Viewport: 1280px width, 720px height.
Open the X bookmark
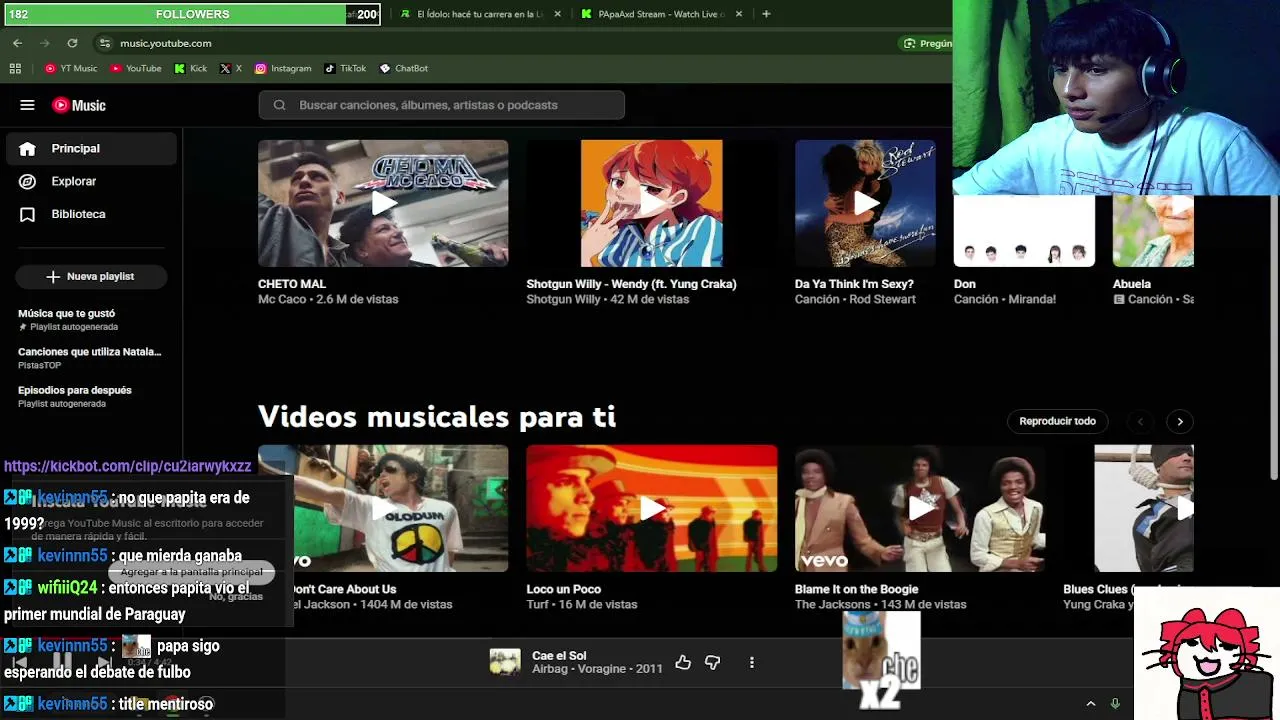[231, 68]
